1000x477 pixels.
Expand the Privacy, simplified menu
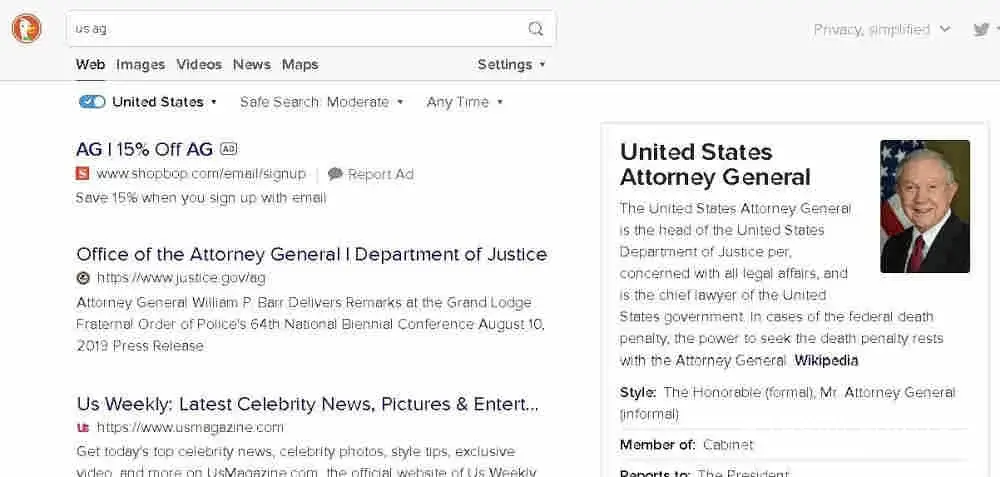click(x=882, y=29)
